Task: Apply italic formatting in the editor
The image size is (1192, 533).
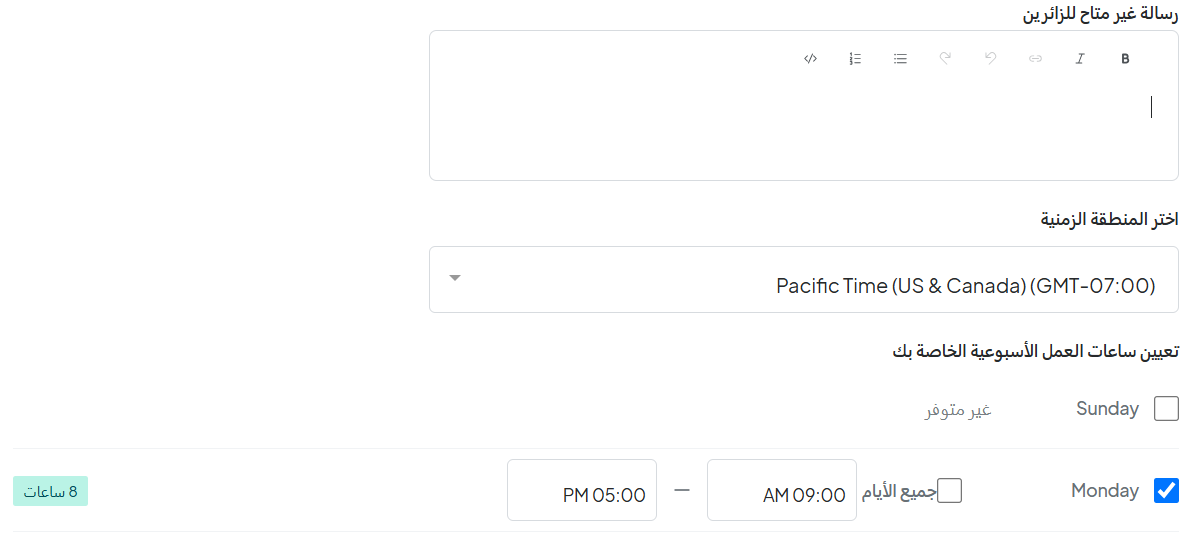Action: pos(1079,59)
